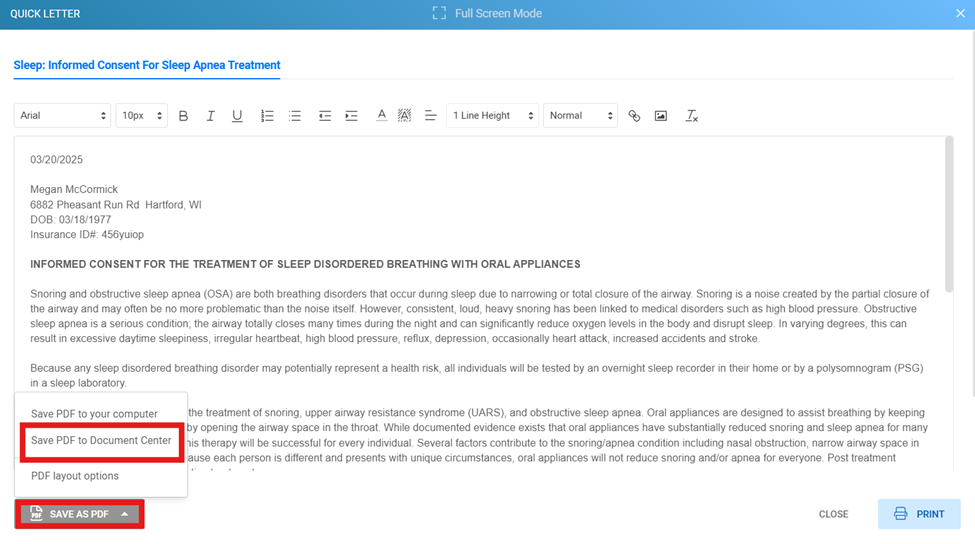Toggle the Save As PDF caret arrow
This screenshot has height=544, width=975.
point(125,514)
